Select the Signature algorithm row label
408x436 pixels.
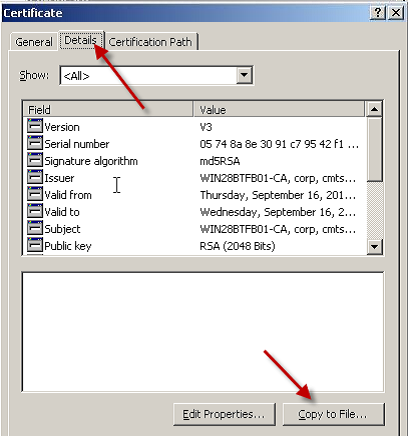(91, 161)
